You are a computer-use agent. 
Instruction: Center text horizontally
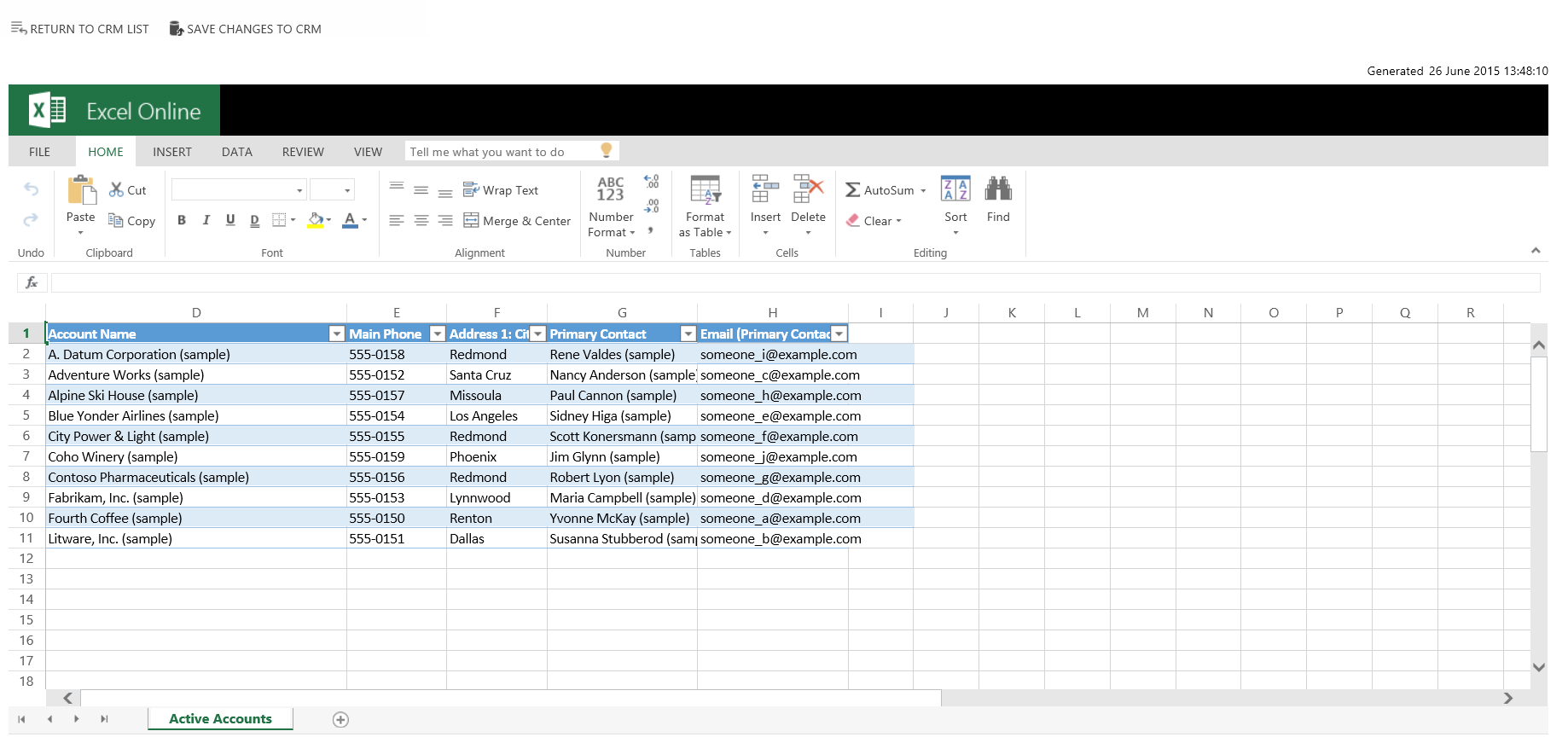(x=421, y=220)
